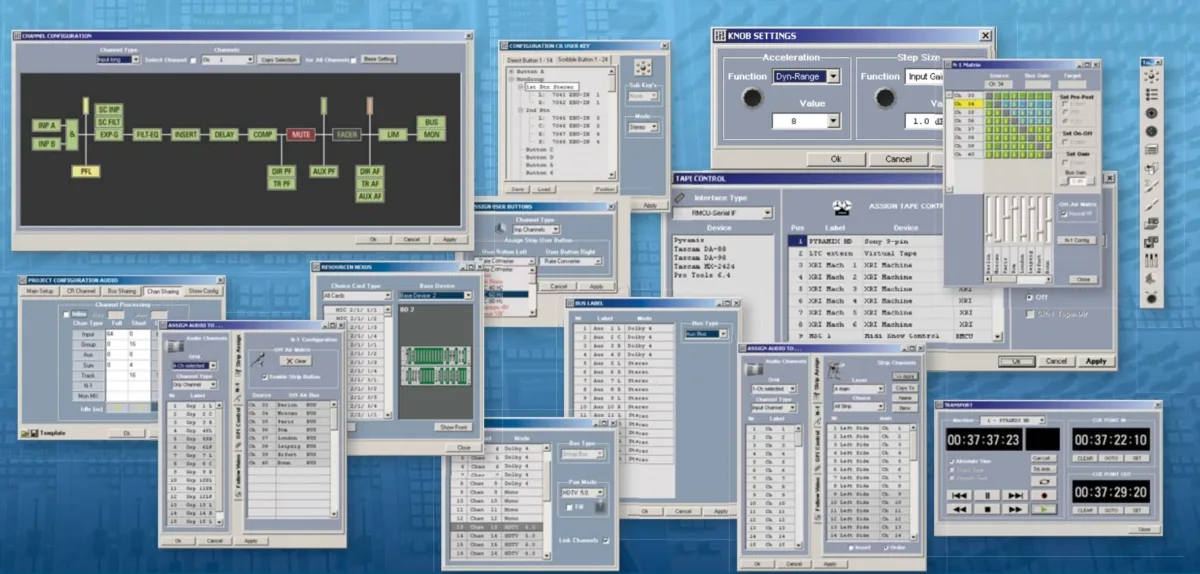Click the pause button in Transport window
Screen dimensions: 1200x574
point(988,494)
